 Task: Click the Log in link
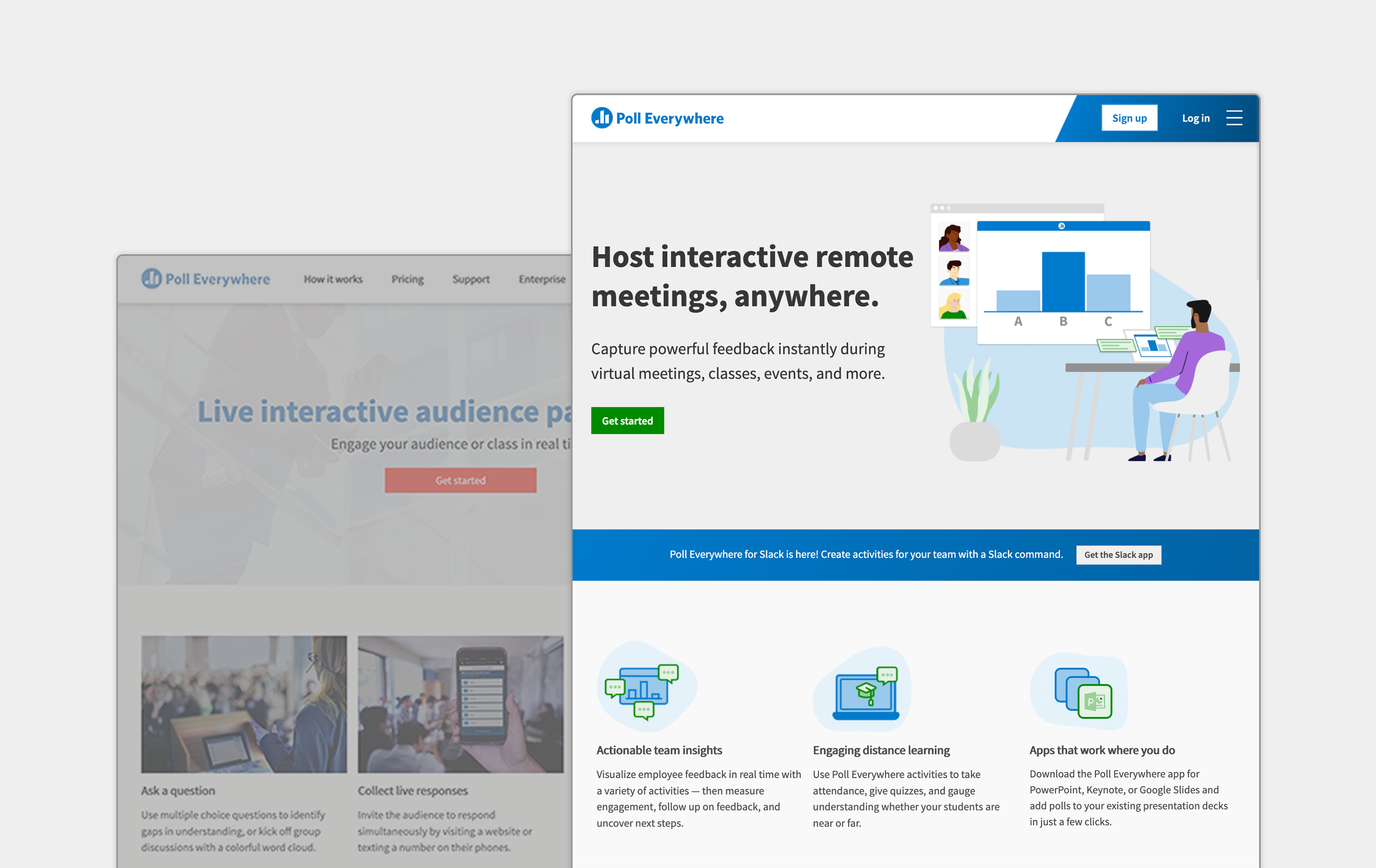coord(1195,118)
